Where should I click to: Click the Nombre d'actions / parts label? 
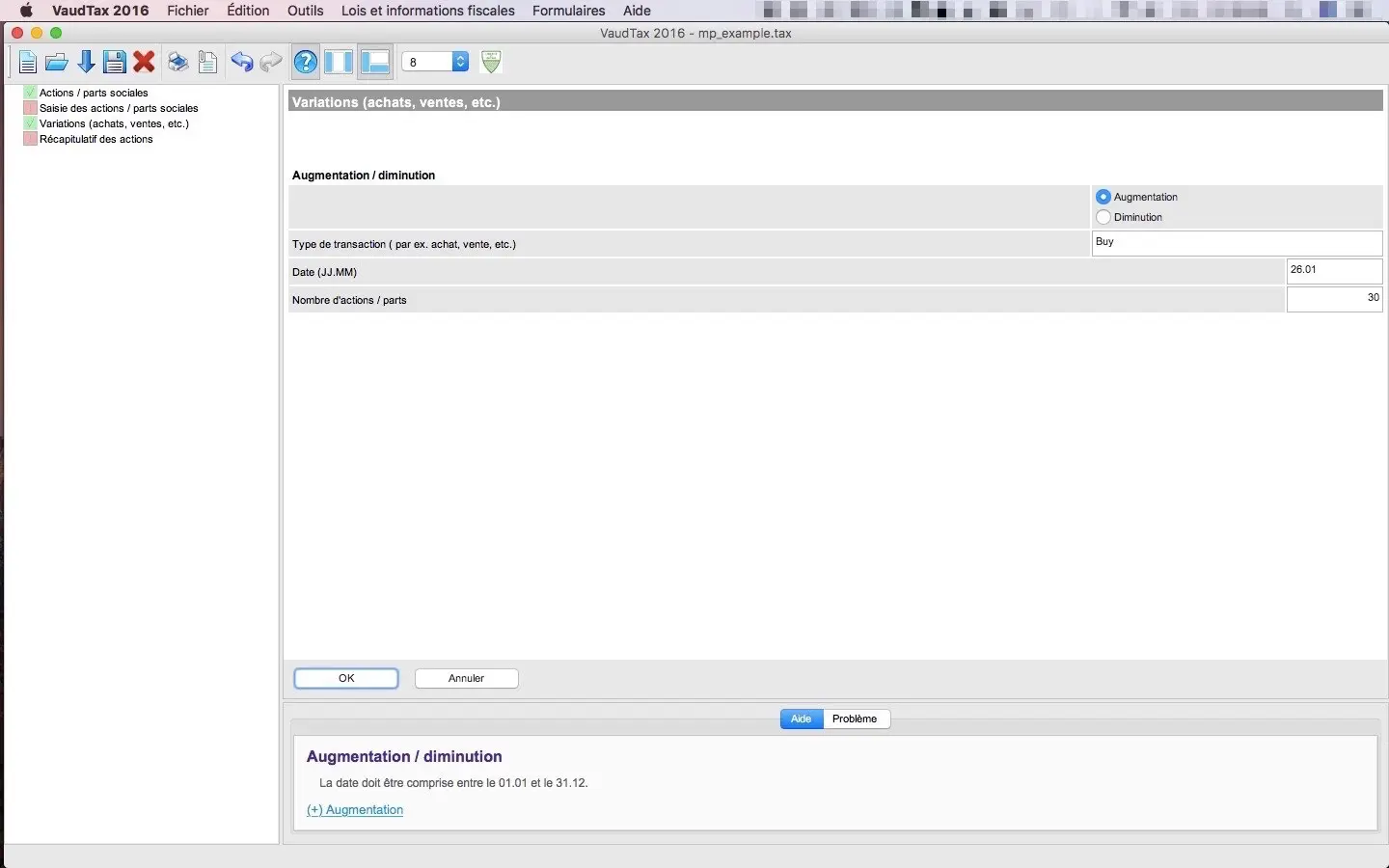pos(349,300)
